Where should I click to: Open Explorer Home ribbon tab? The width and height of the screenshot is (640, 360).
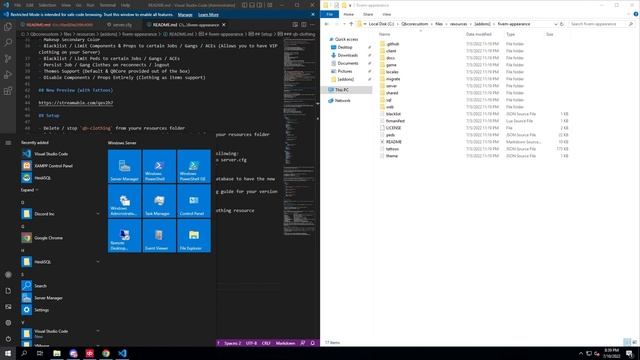[348, 14]
